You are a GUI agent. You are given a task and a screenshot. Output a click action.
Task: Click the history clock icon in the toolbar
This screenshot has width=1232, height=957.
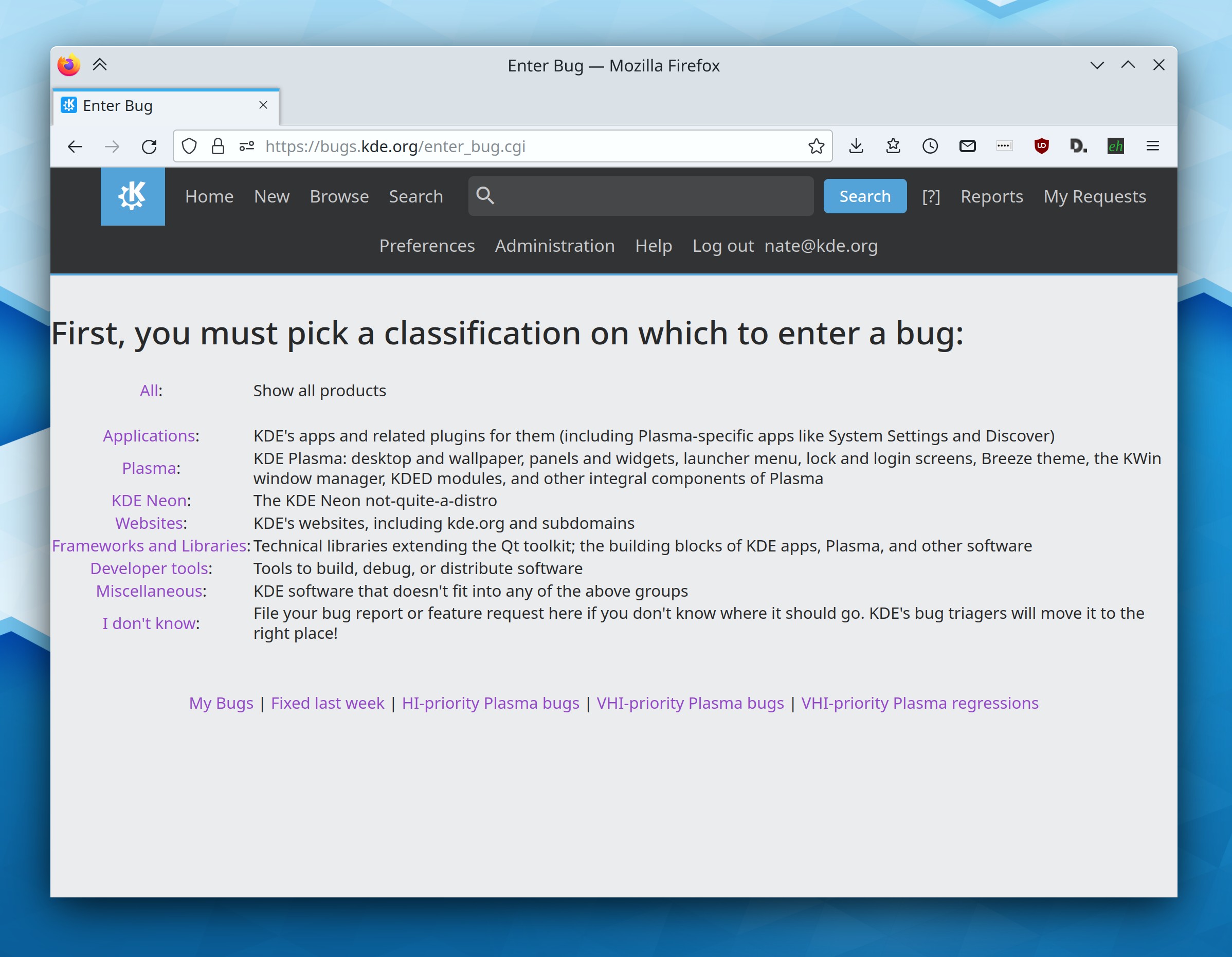[x=930, y=146]
